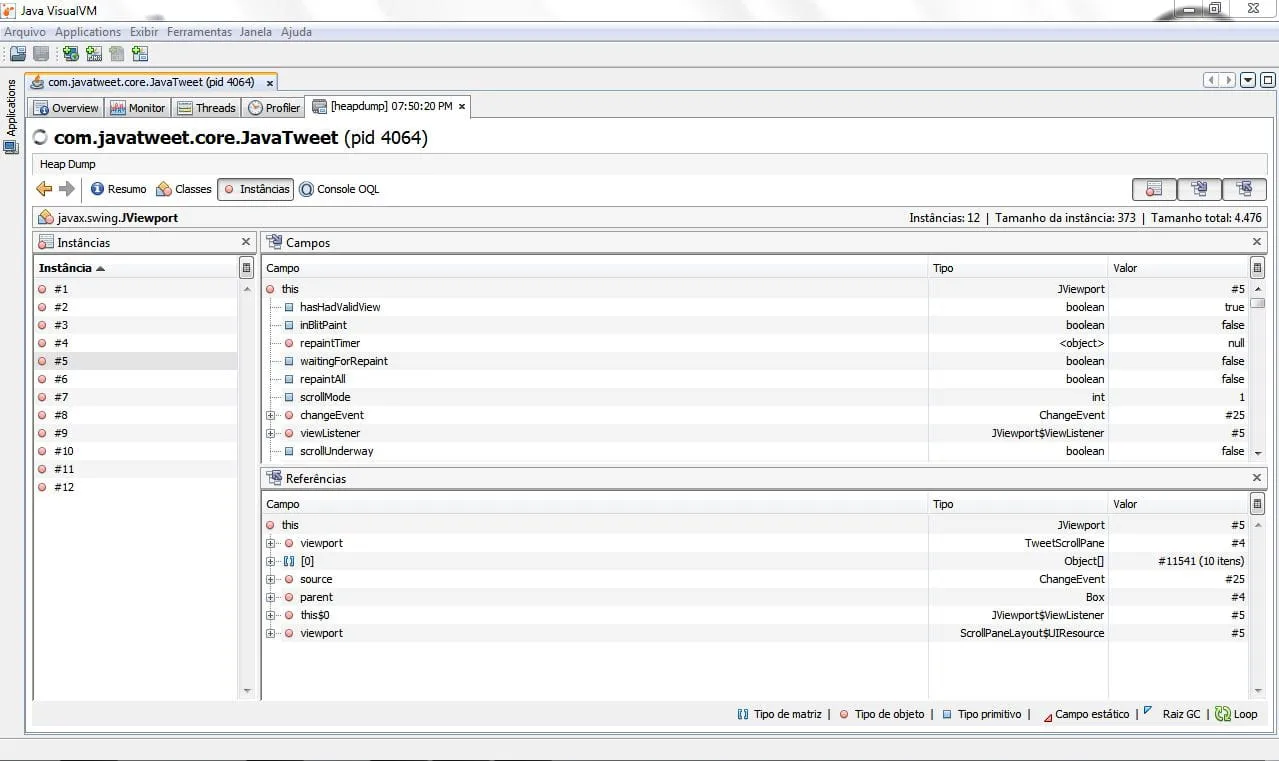The image size is (1279, 761).
Task: Expand the viewport ScrollPaneLayout$UIResource reference
Action: point(271,633)
